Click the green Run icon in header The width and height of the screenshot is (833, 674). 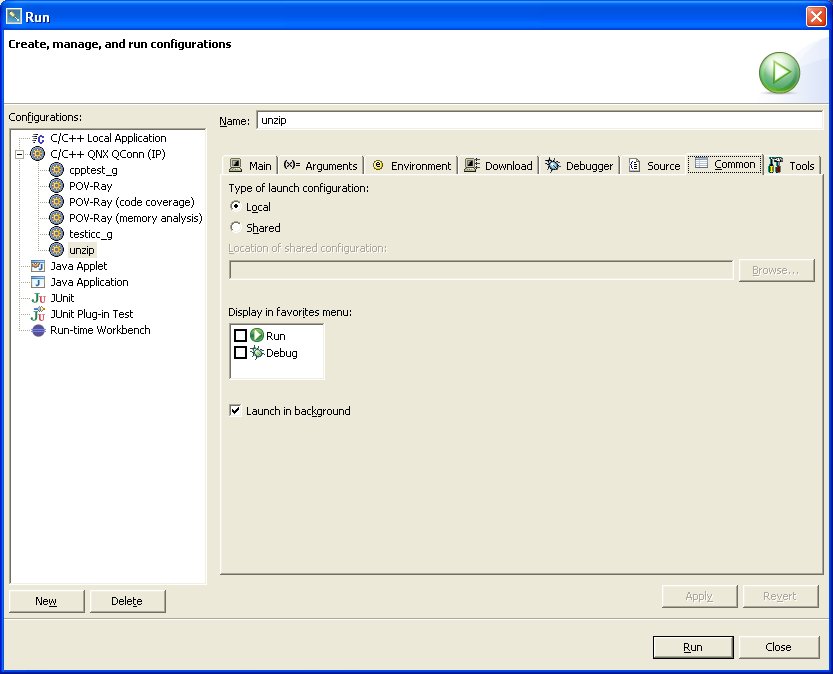pos(778,73)
